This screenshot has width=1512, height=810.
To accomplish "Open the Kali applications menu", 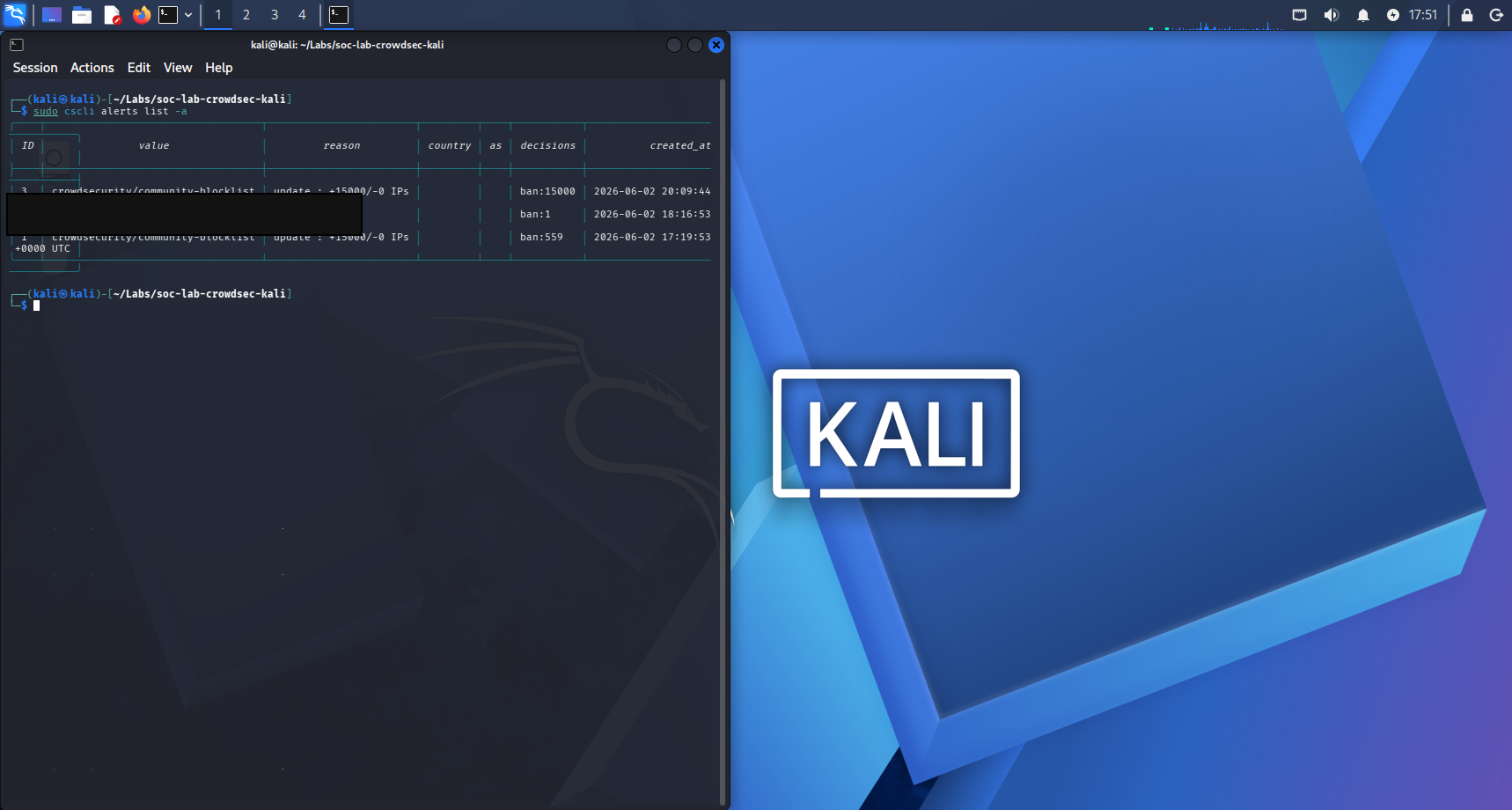I will pyautogui.click(x=15, y=15).
